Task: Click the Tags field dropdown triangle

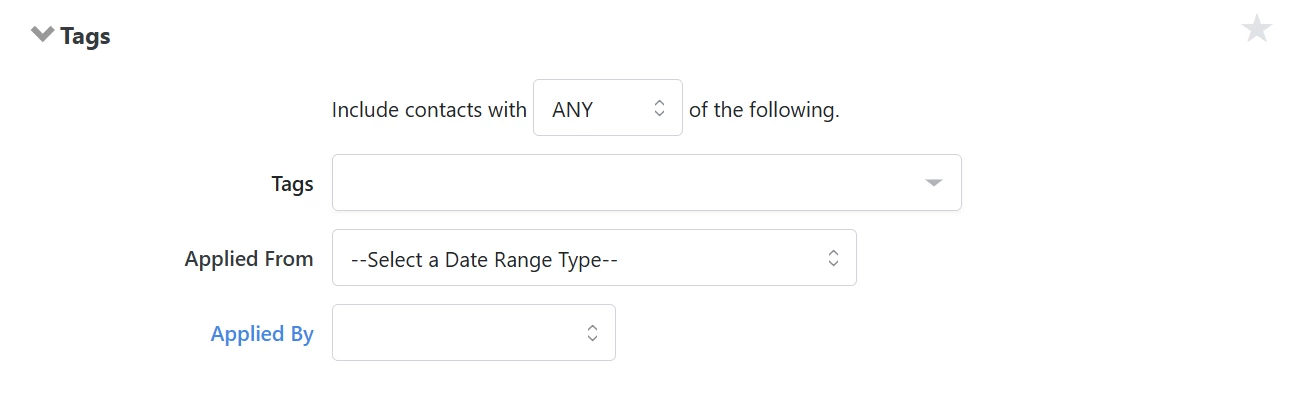Action: [933, 183]
